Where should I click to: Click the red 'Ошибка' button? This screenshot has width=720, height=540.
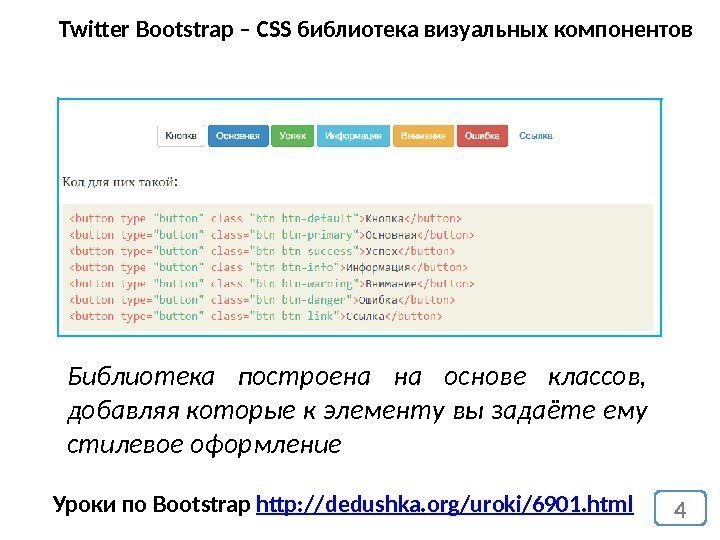[x=482, y=136]
